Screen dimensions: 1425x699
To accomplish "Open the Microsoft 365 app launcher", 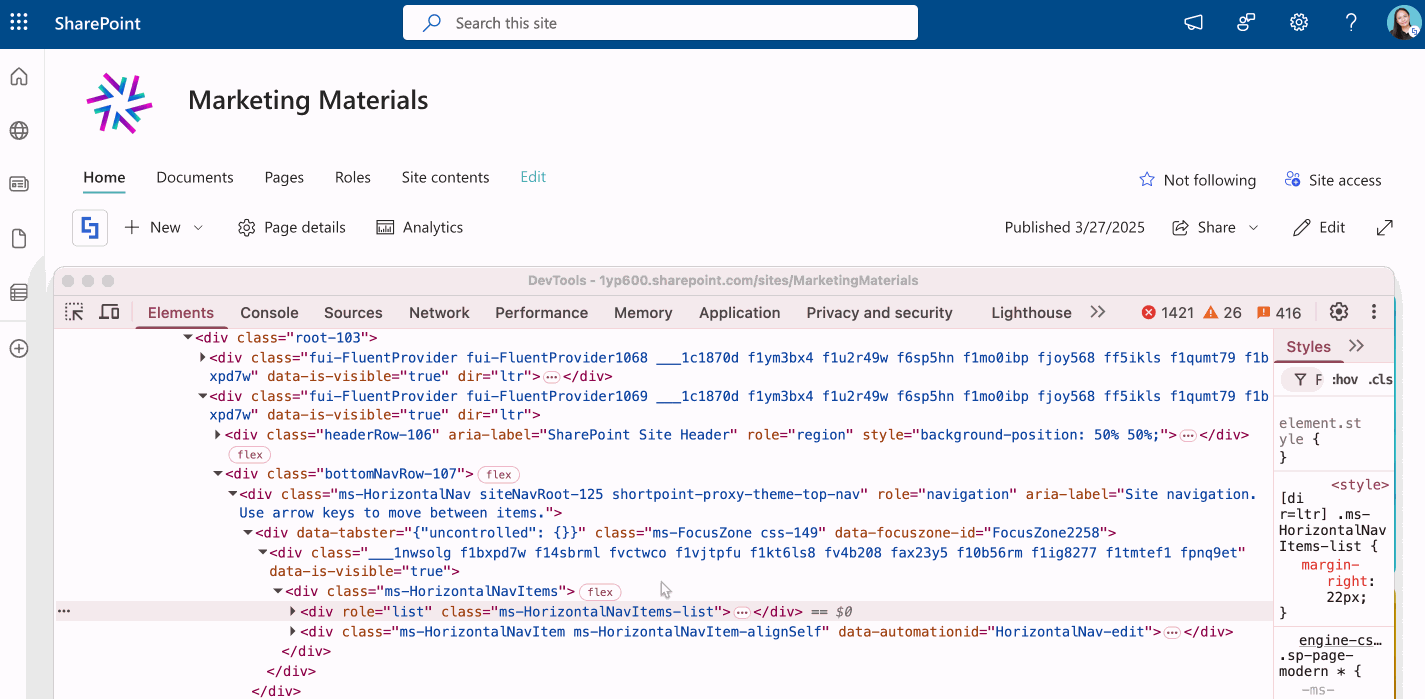I will (x=19, y=22).
